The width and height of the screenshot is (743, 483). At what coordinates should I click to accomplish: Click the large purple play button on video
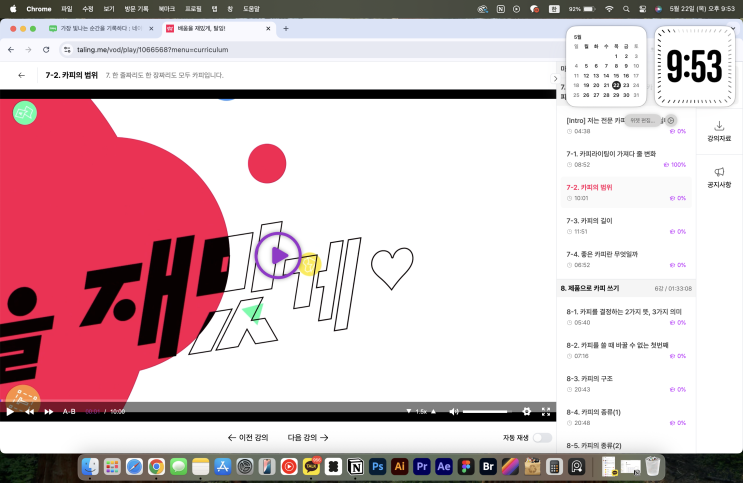(x=278, y=255)
